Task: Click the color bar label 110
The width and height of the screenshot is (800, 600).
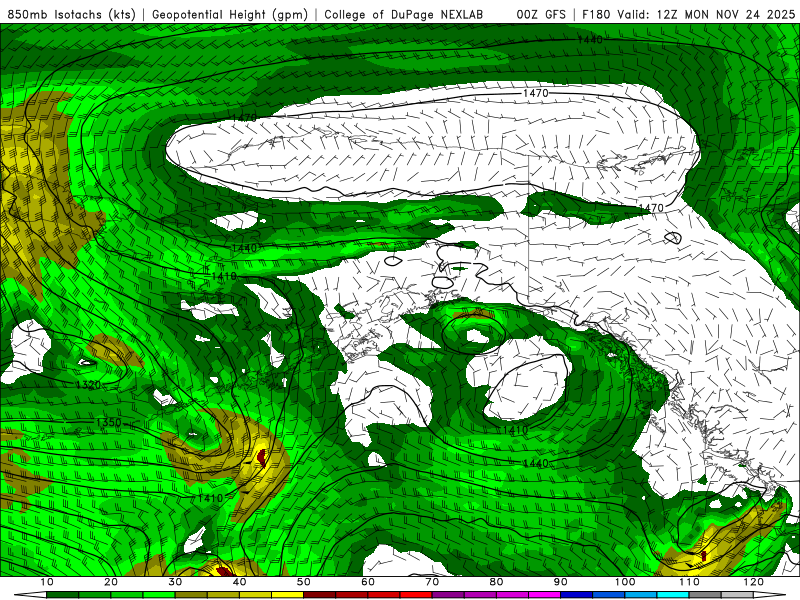Action: [689, 582]
